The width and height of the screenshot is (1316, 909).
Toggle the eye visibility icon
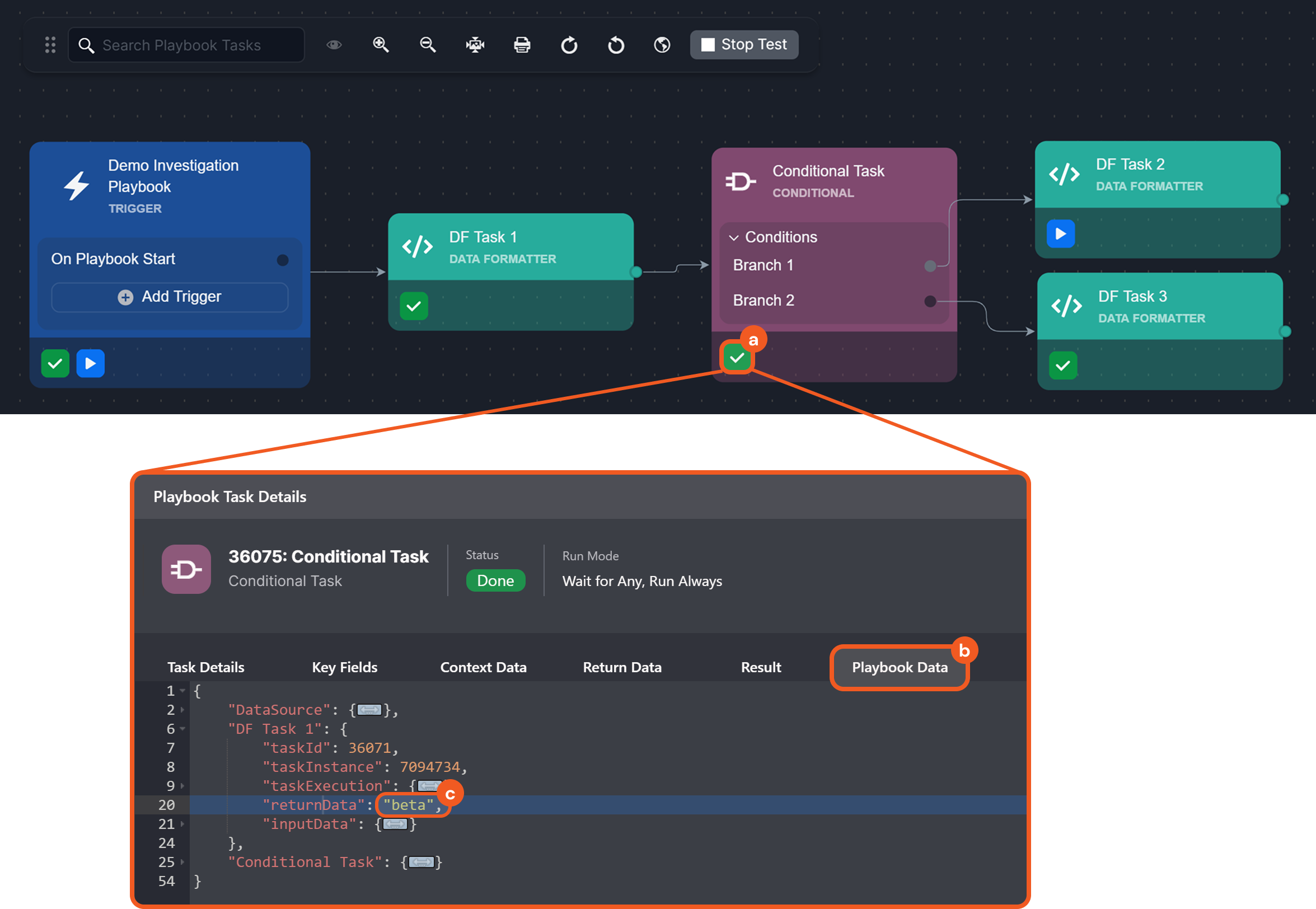pos(334,44)
